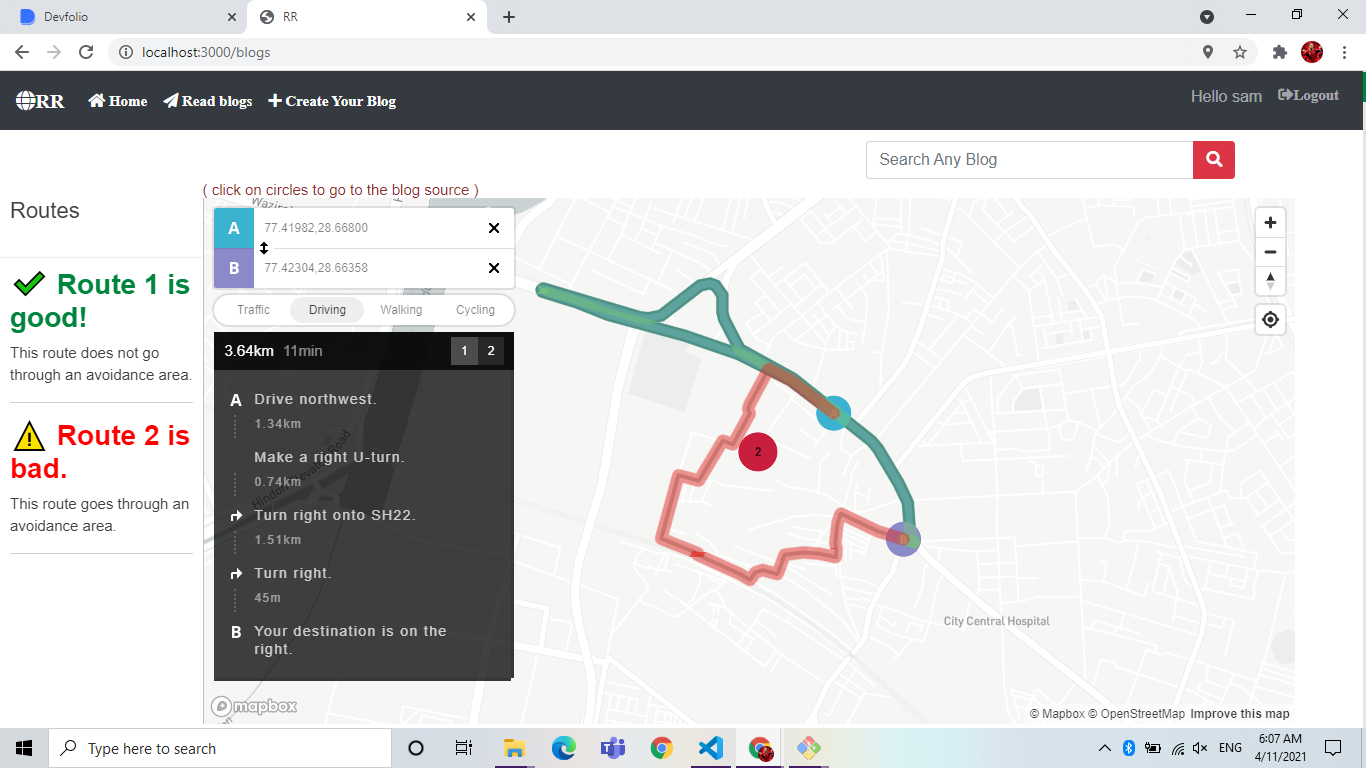The height and width of the screenshot is (768, 1366).
Task: Open Visual Studio Code from taskbar
Action: [x=710, y=748]
